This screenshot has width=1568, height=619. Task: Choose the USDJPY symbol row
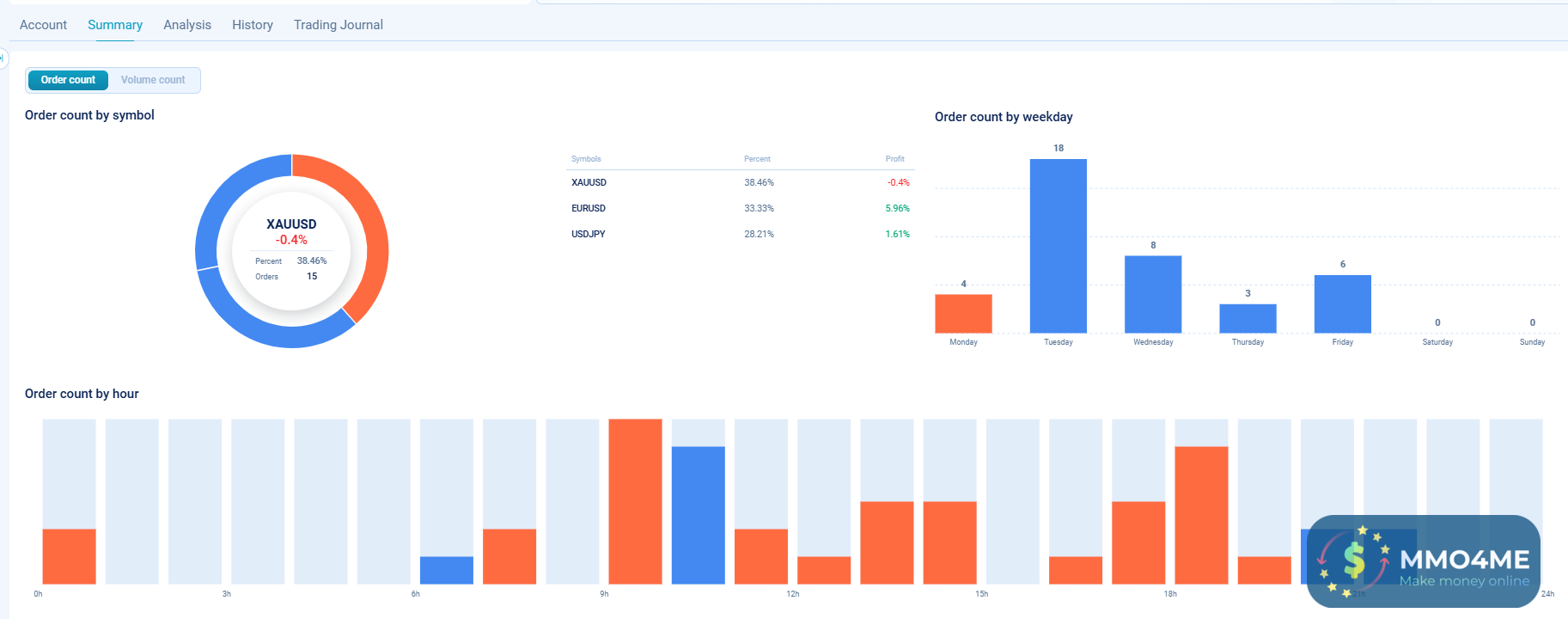[589, 234]
